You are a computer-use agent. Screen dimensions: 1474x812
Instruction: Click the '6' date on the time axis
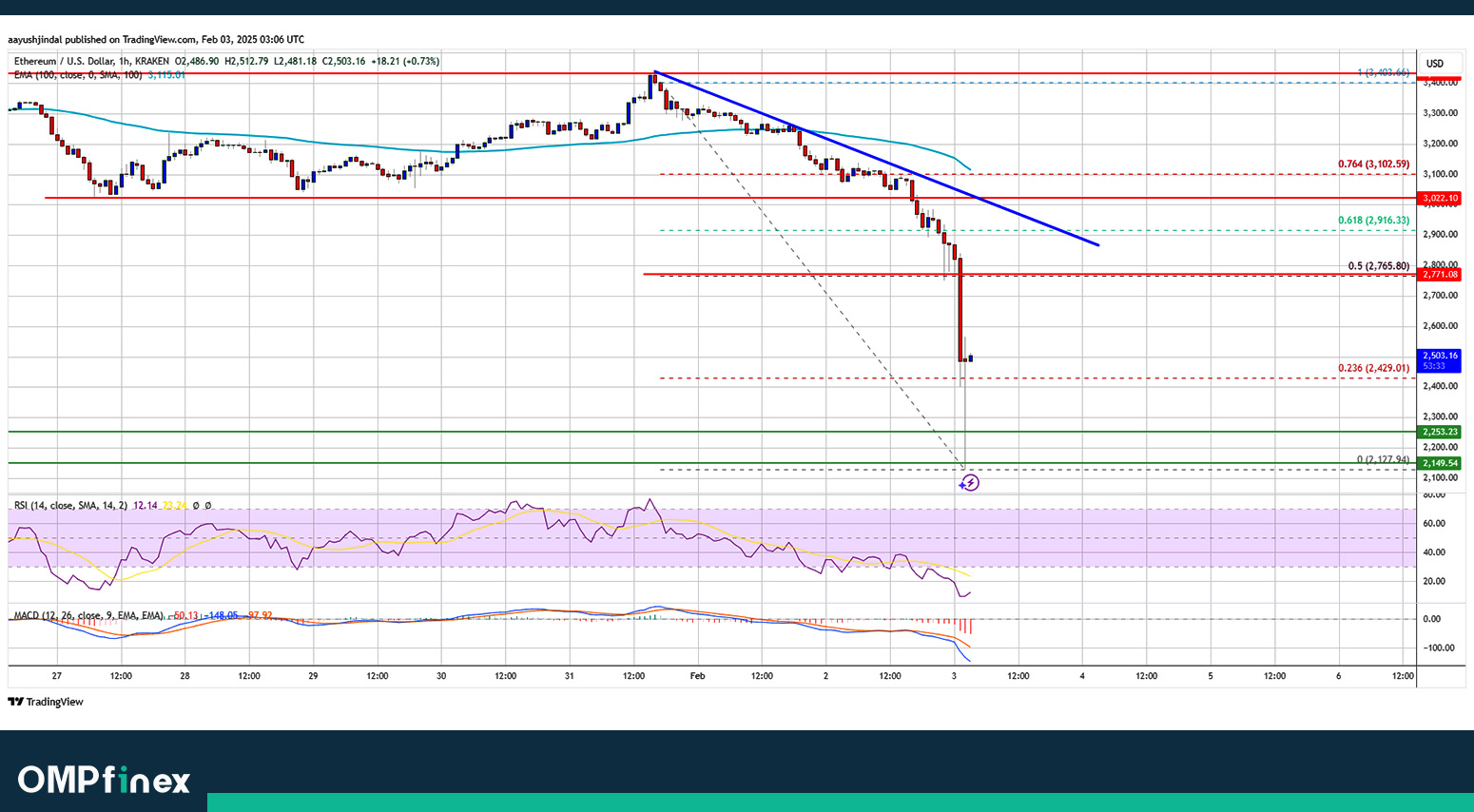click(1338, 676)
